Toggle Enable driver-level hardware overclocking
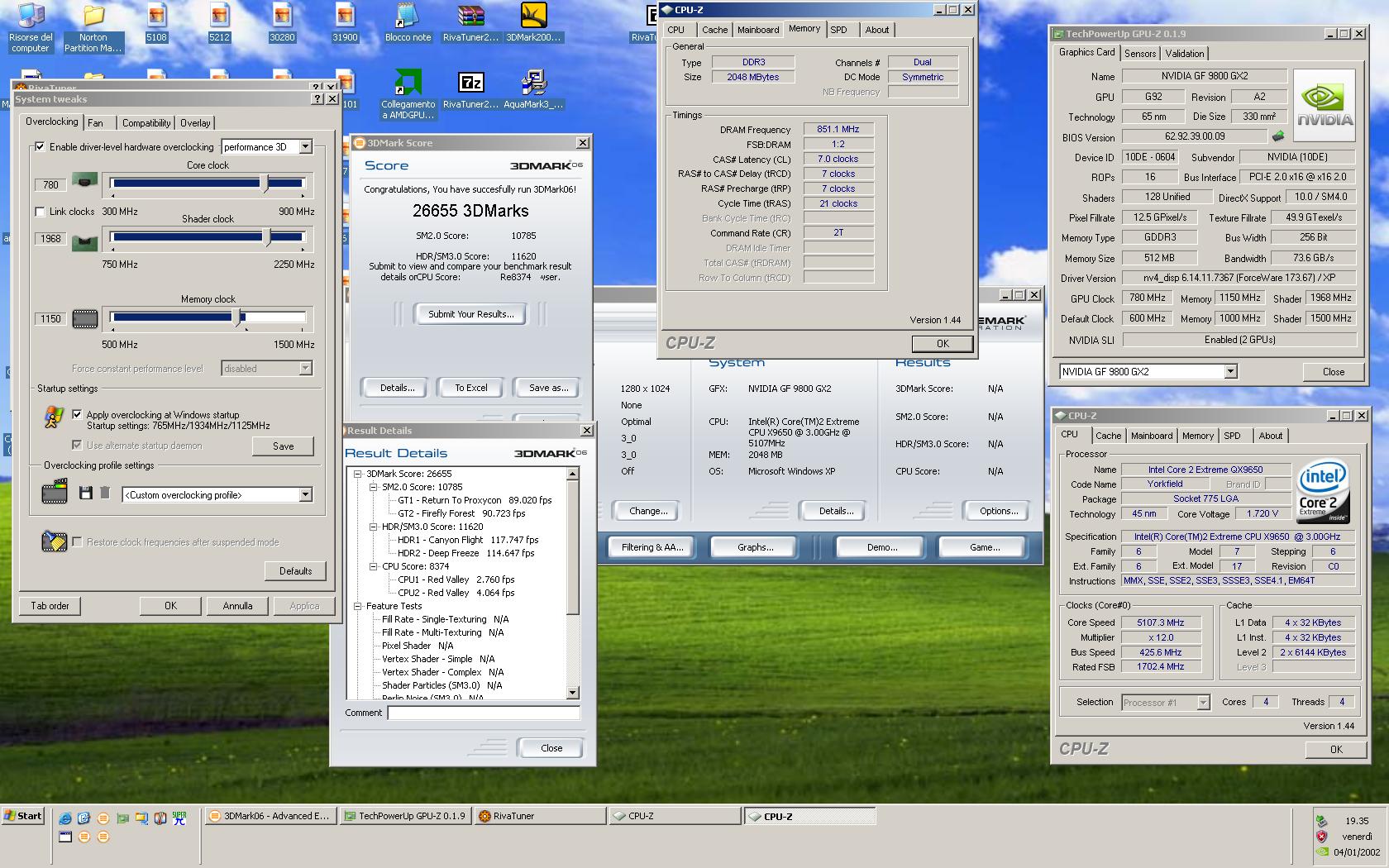The width and height of the screenshot is (1389, 868). coord(39,147)
